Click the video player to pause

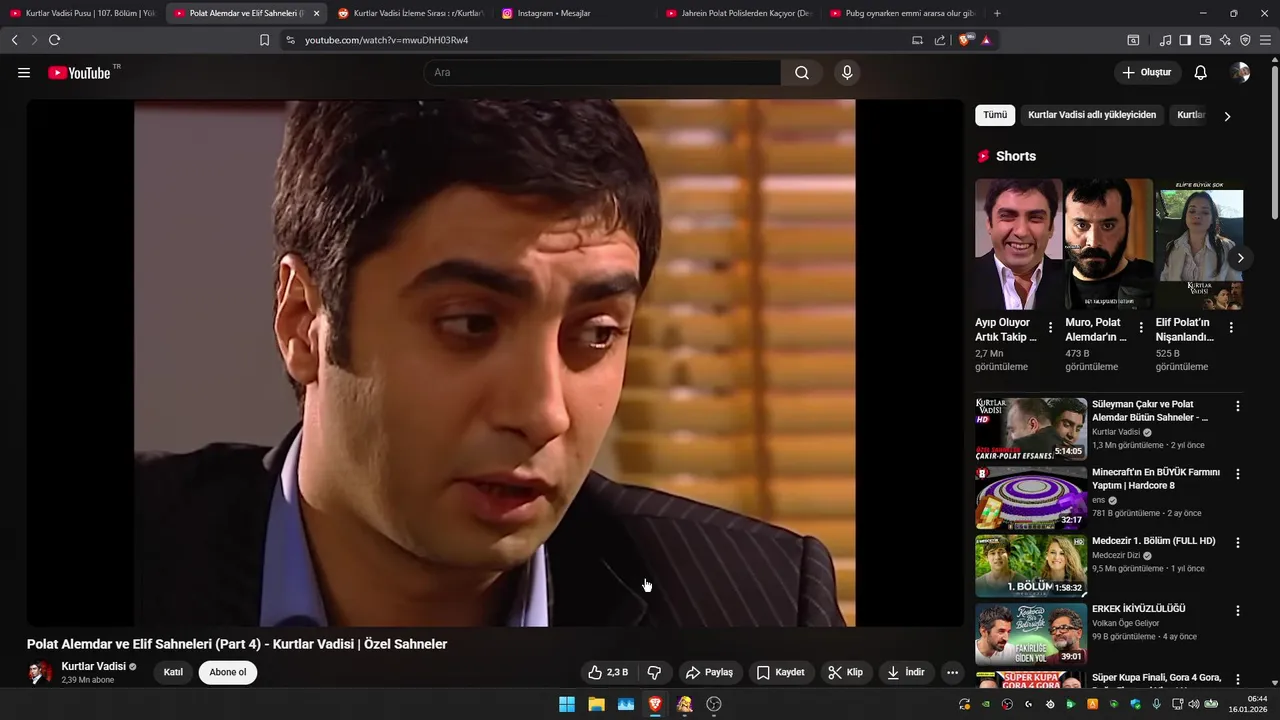tap(495, 362)
